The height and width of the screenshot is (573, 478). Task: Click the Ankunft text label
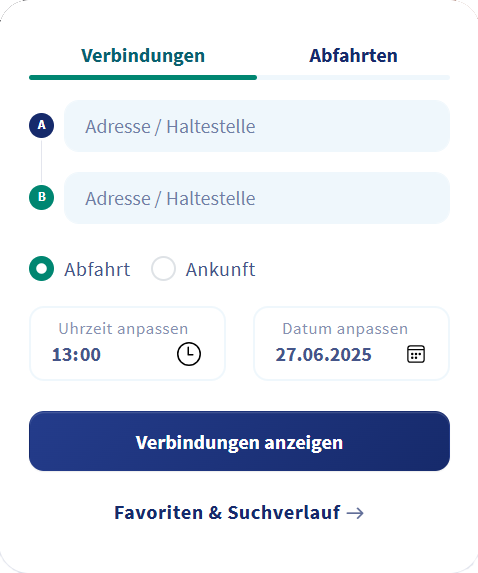coord(220,270)
